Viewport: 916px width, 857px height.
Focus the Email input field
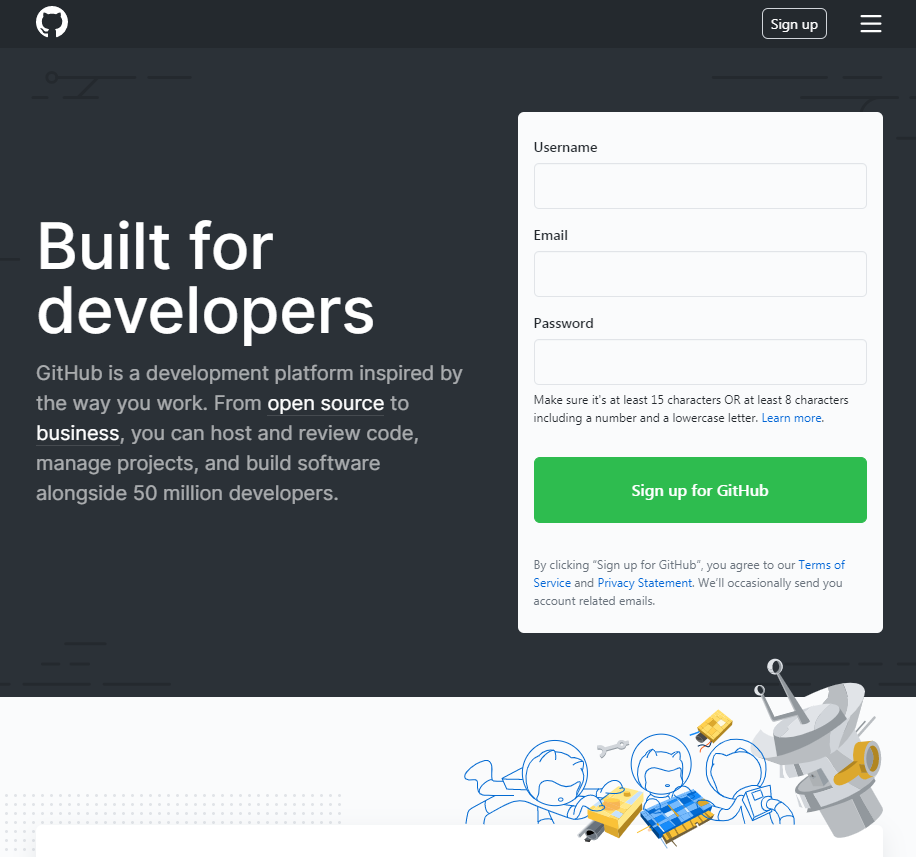[700, 274]
